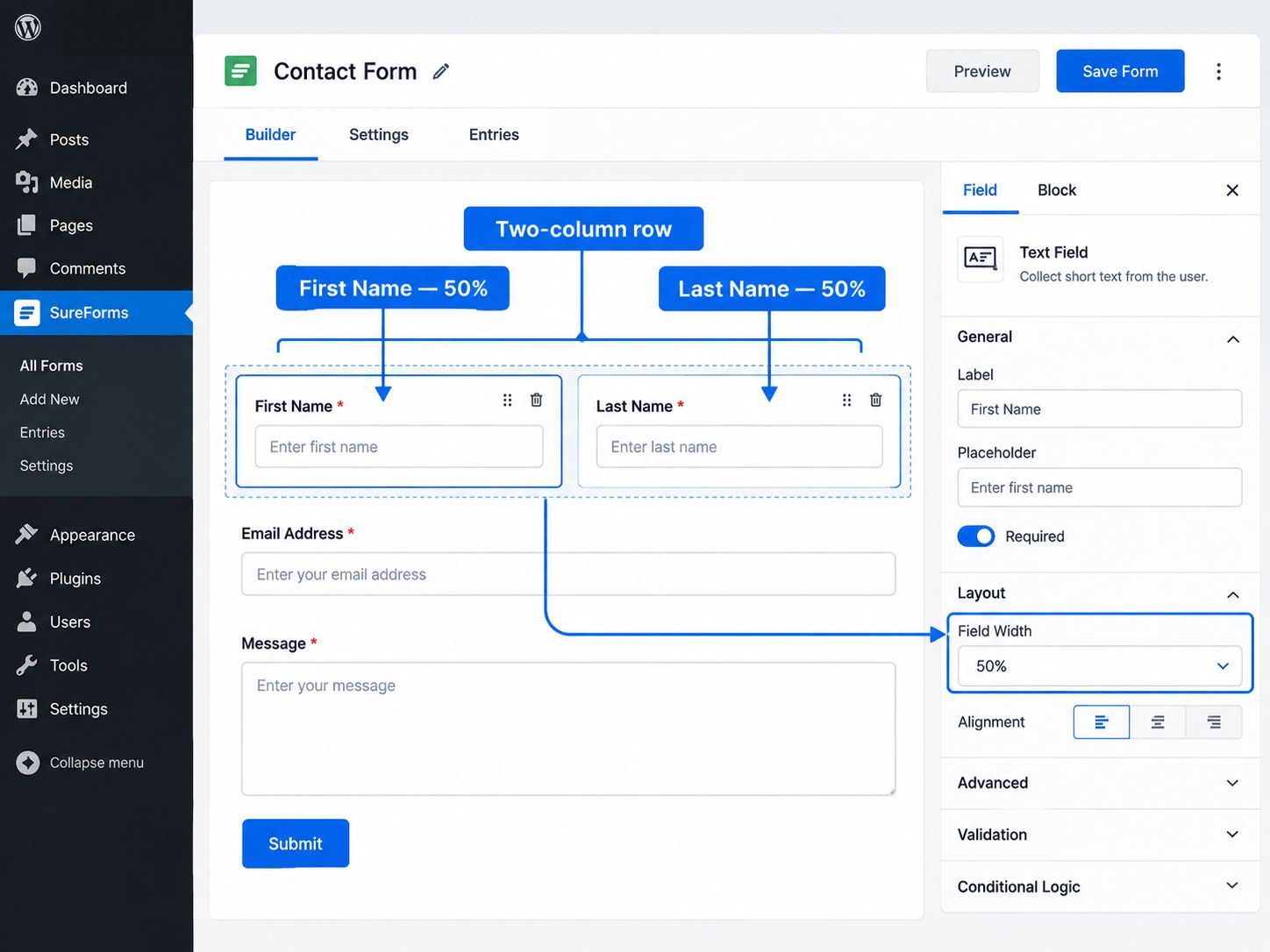Viewport: 1270px width, 952px height.
Task: Select right alignment option
Action: point(1214,722)
